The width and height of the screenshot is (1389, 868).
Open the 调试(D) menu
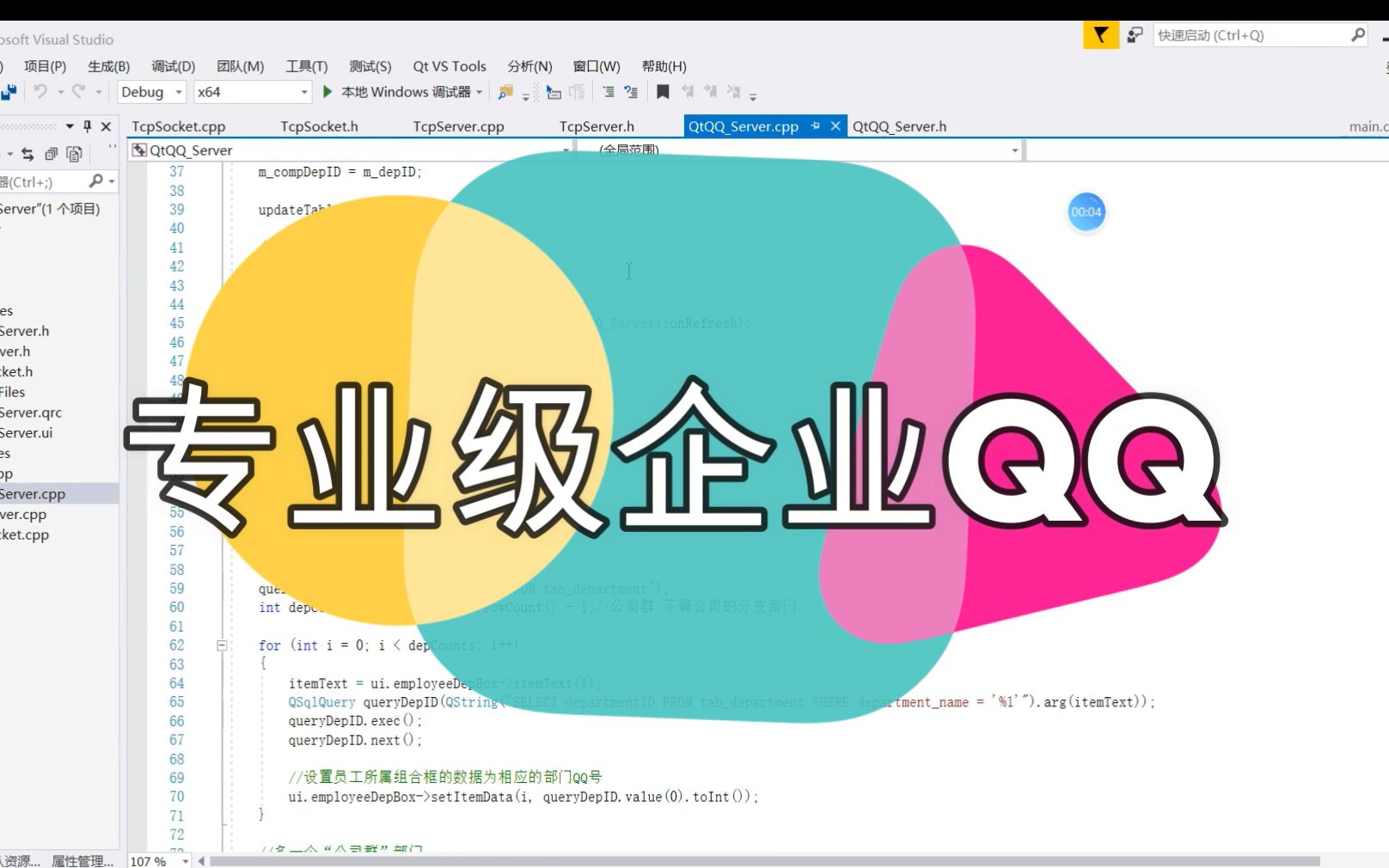(173, 66)
